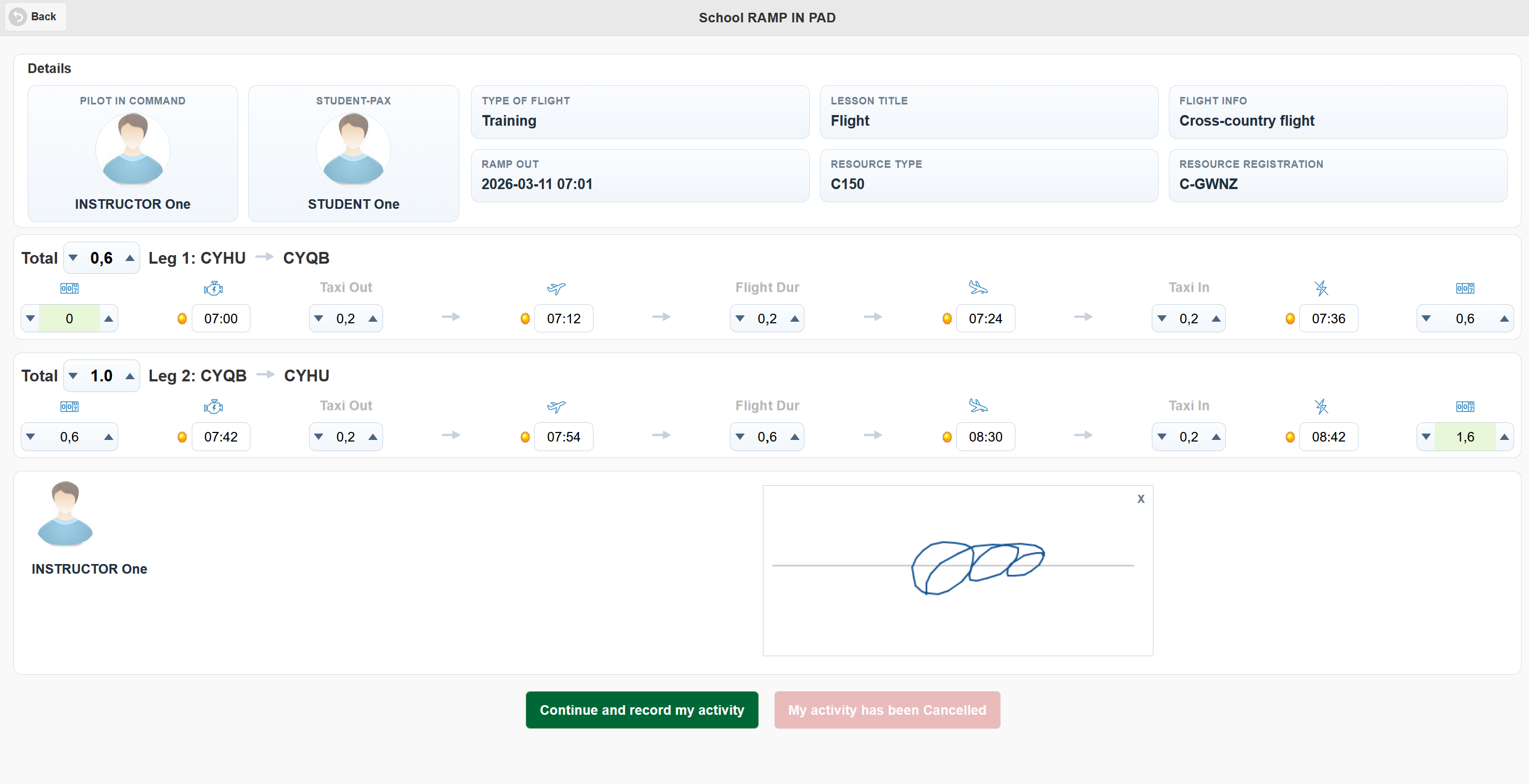Decrease the Leg 1 Total value
The image size is (1529, 784).
tap(74, 258)
